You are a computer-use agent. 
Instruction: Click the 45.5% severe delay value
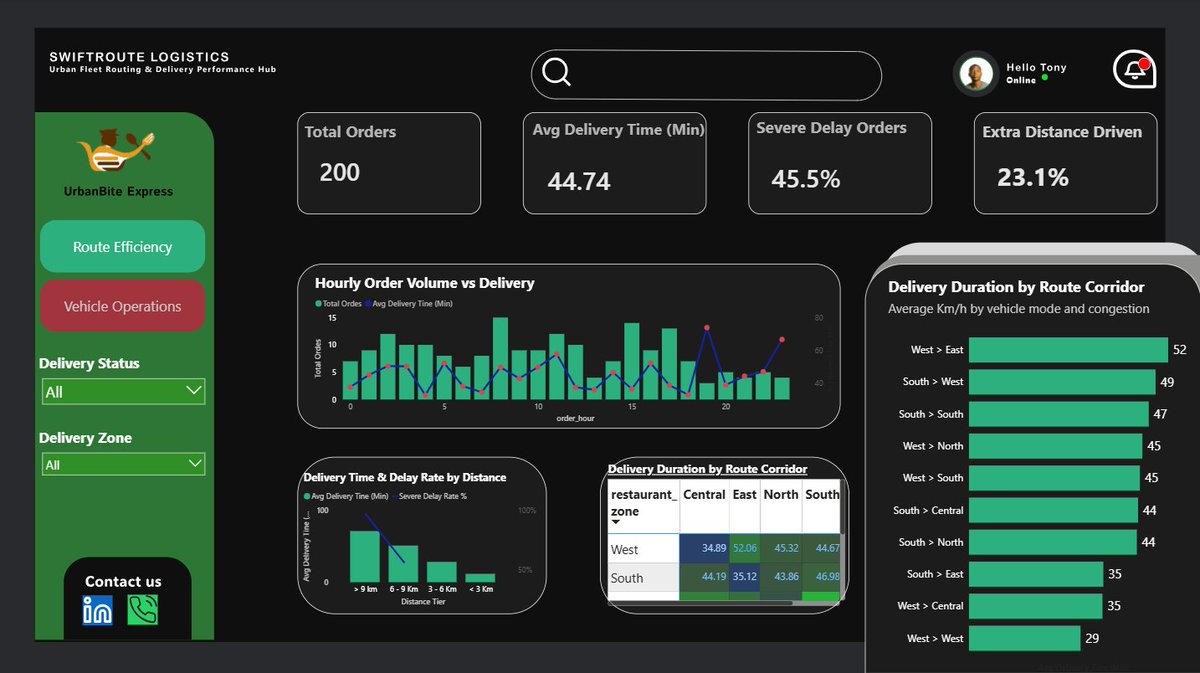(806, 179)
